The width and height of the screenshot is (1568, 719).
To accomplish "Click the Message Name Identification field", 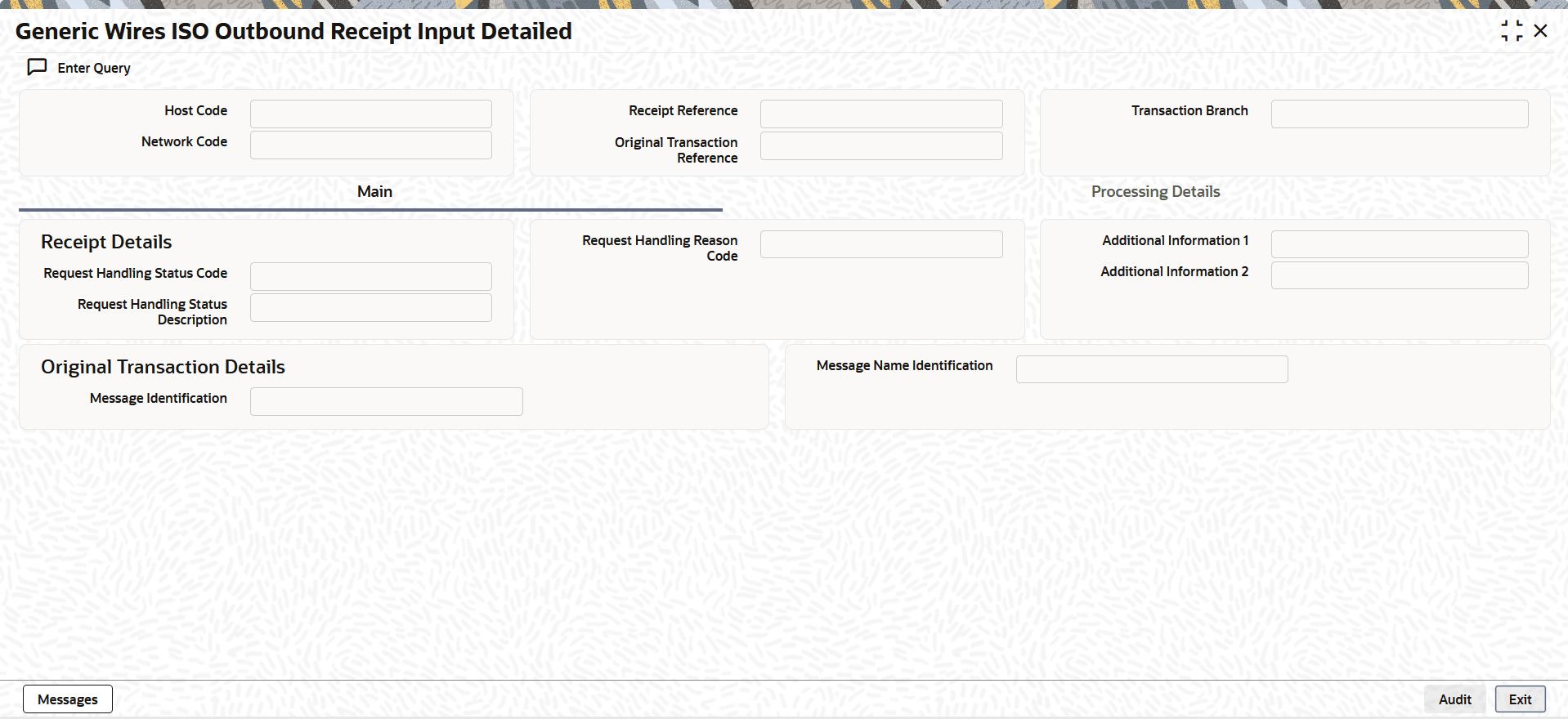I will (x=1152, y=369).
